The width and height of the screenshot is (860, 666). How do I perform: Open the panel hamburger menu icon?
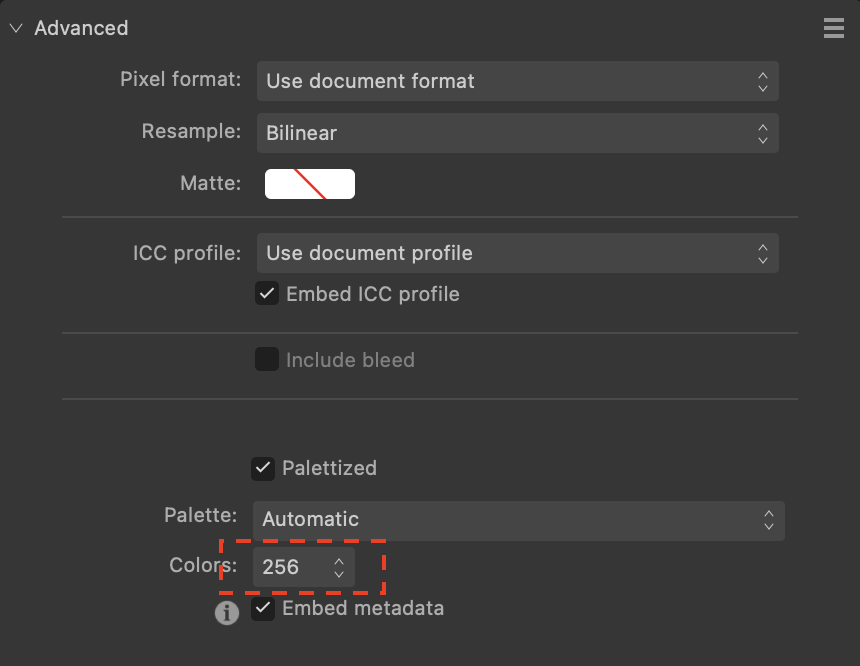click(834, 28)
